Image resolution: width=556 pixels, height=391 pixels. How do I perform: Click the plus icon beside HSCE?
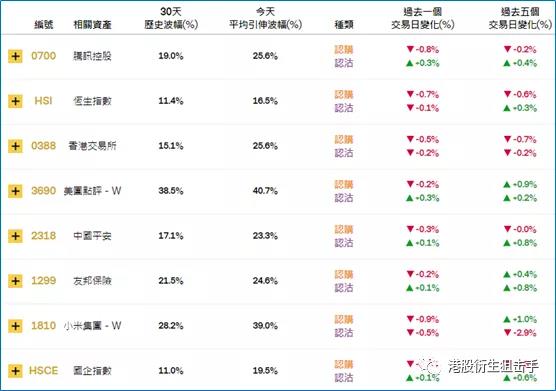(15, 371)
